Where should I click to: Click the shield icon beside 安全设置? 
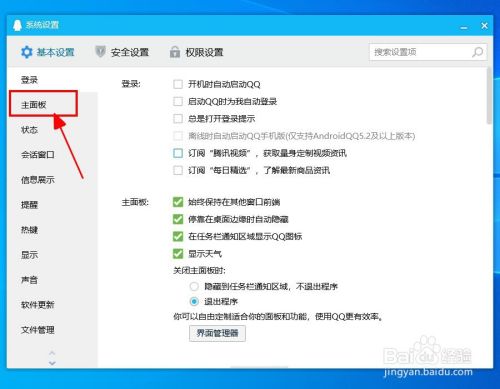click(x=100, y=52)
